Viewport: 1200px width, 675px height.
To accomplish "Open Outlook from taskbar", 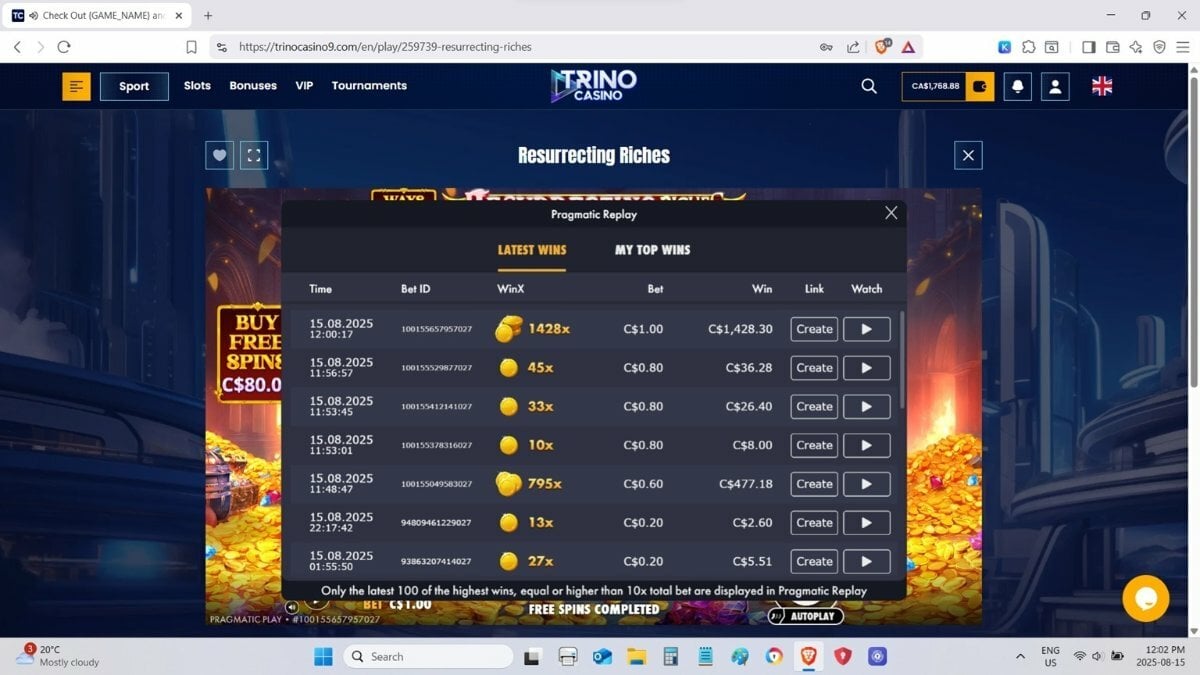I will tap(602, 657).
